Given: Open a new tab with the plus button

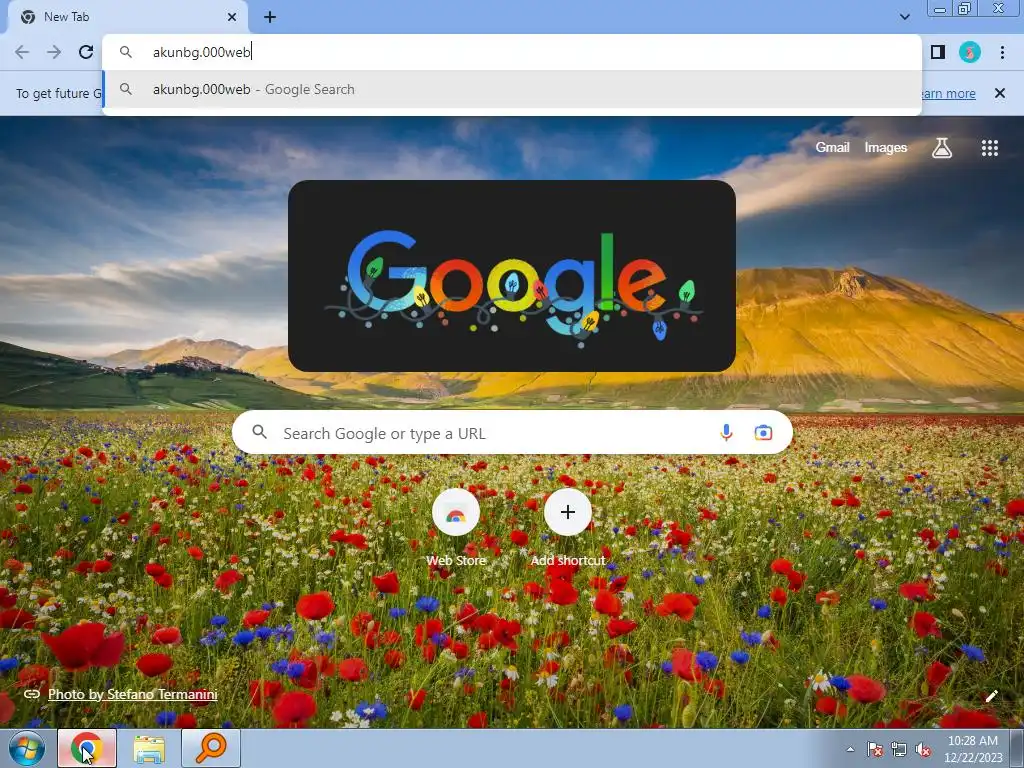Looking at the screenshot, I should point(270,17).
